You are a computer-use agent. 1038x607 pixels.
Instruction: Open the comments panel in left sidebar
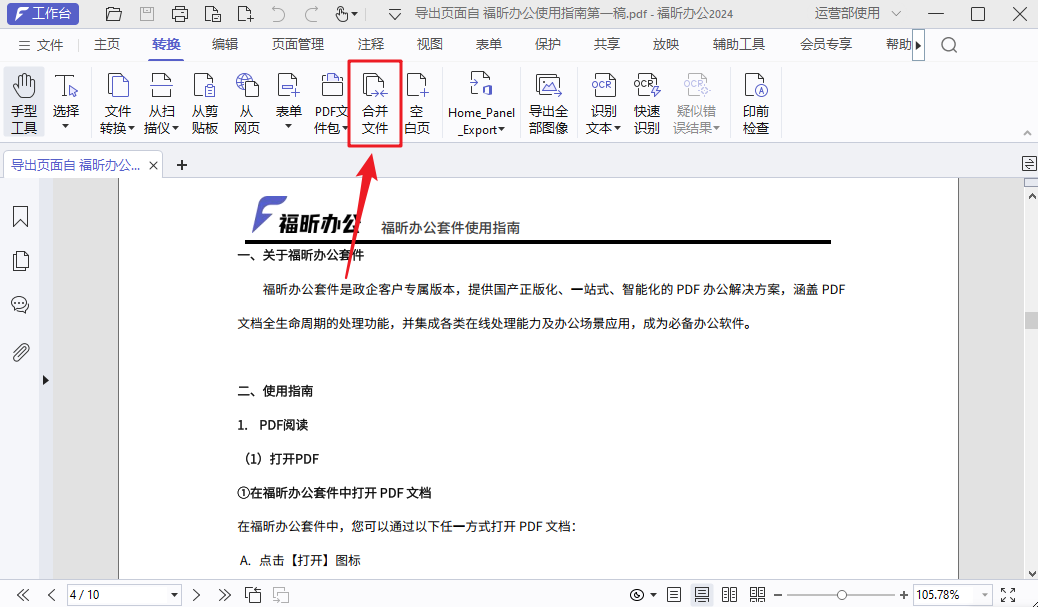click(x=21, y=305)
